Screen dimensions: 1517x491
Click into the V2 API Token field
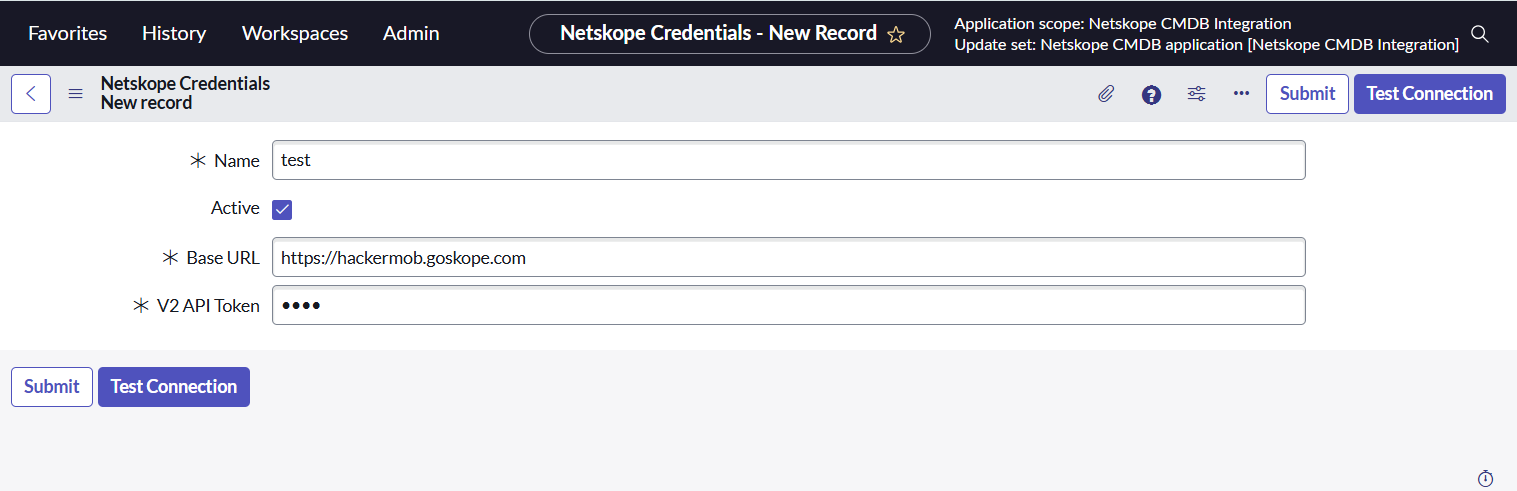point(789,305)
